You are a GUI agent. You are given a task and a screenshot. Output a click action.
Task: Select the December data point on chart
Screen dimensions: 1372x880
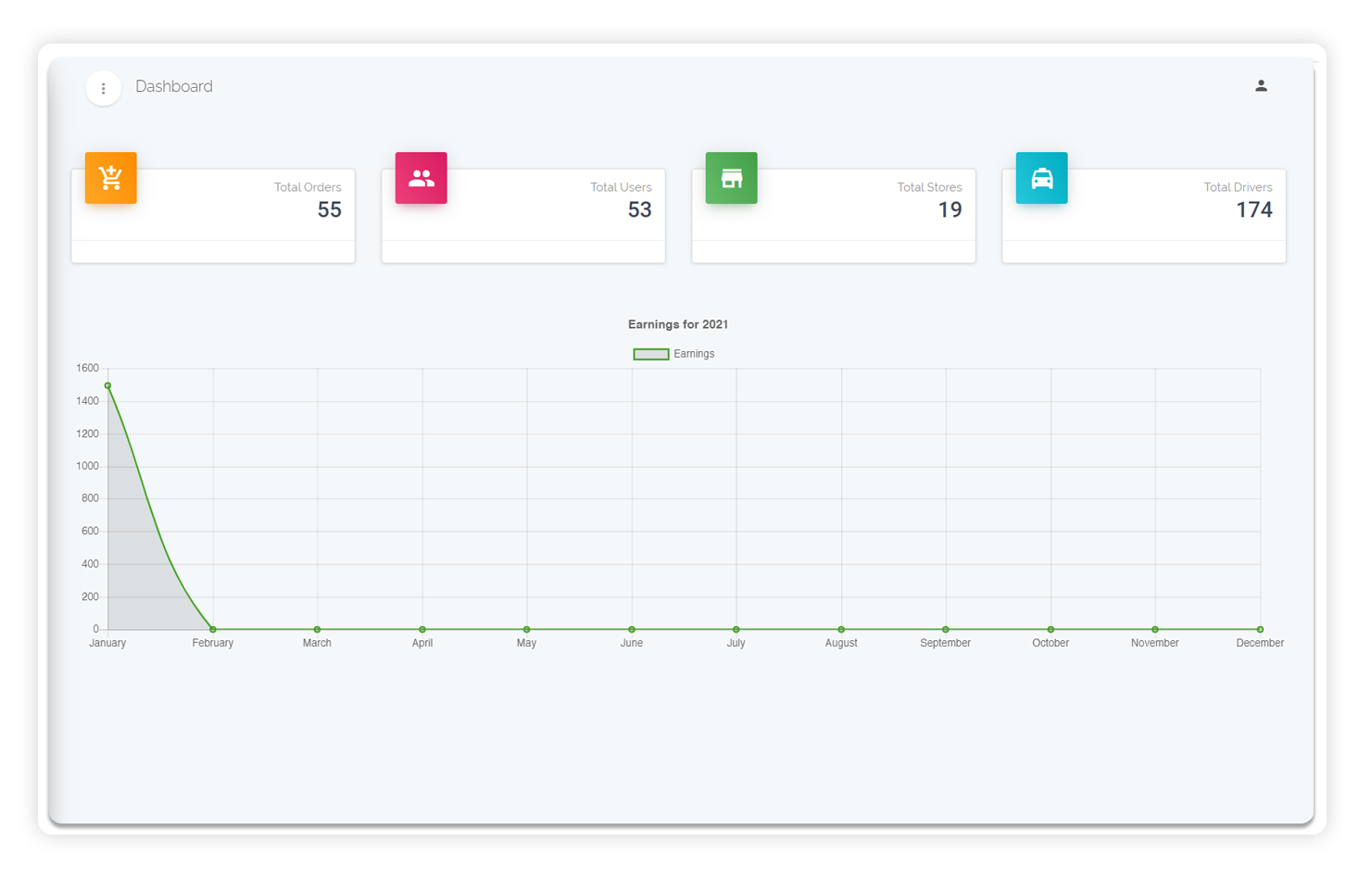(x=1260, y=630)
